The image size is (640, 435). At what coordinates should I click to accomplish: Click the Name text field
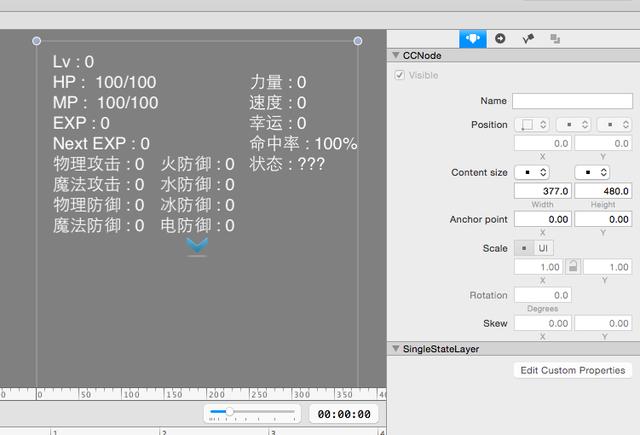[572, 101]
